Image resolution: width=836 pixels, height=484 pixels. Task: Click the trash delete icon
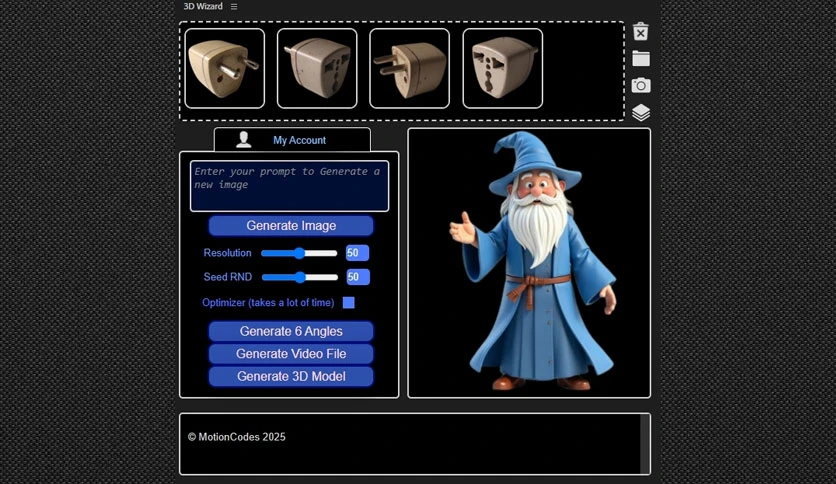pos(640,31)
